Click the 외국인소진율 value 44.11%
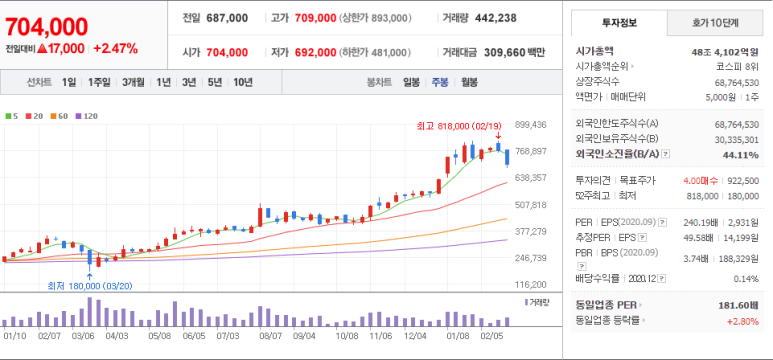Image resolution: width=773 pixels, height=360 pixels. 742,155
